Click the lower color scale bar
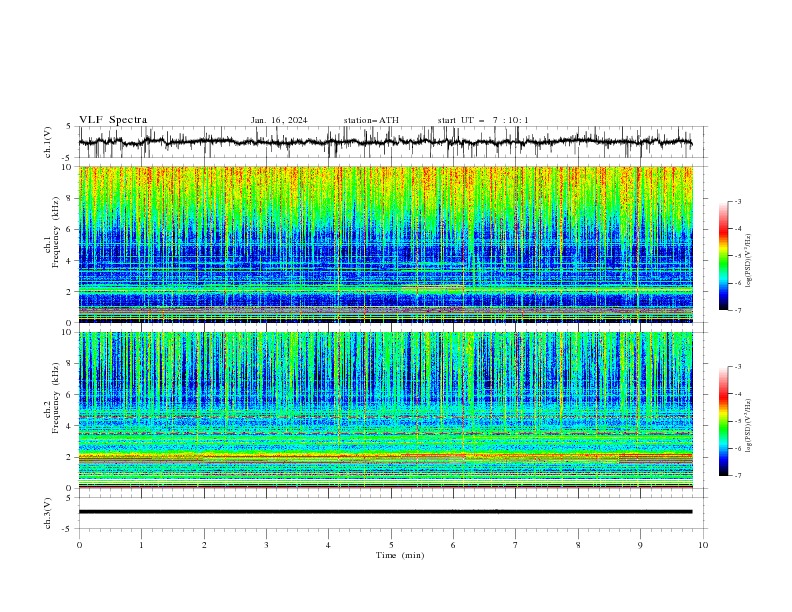This screenshot has height=612, width=792. 723,421
